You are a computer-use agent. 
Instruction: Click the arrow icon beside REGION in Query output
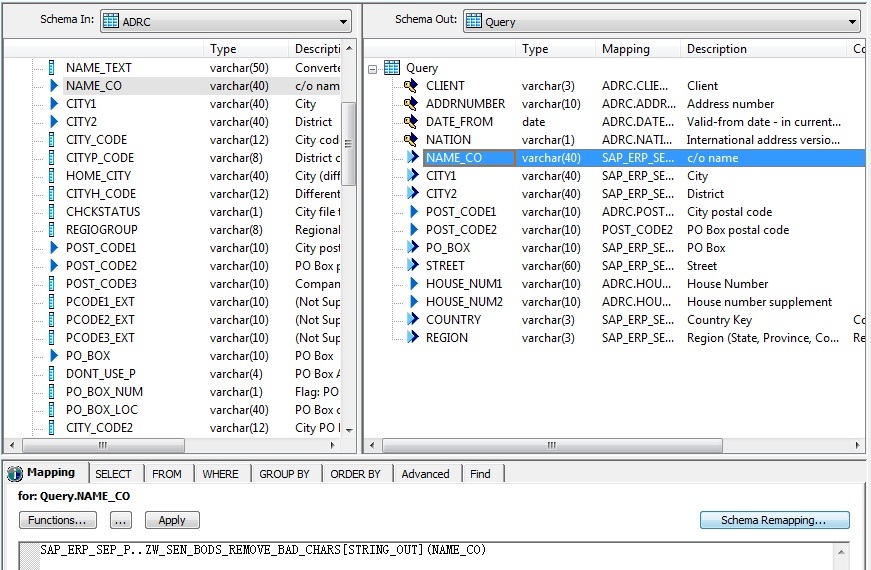coord(412,337)
